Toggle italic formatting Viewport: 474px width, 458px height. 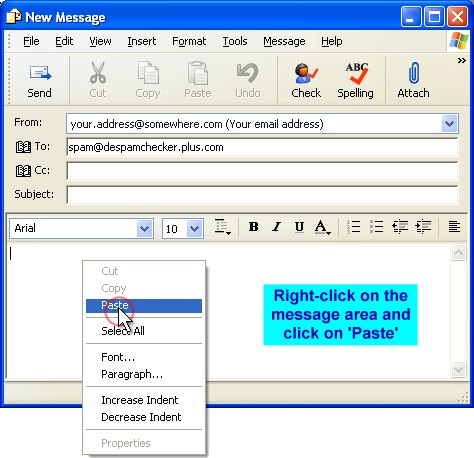[276, 227]
